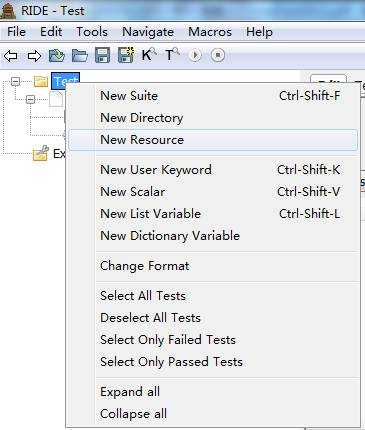The height and width of the screenshot is (430, 365).
Task: Choose New List Variable
Action: point(213,214)
